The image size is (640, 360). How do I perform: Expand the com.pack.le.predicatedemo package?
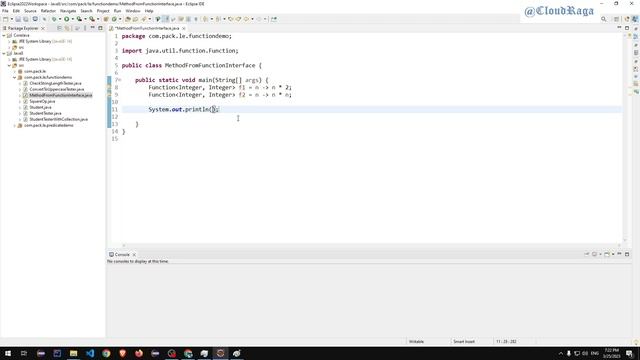point(15,125)
